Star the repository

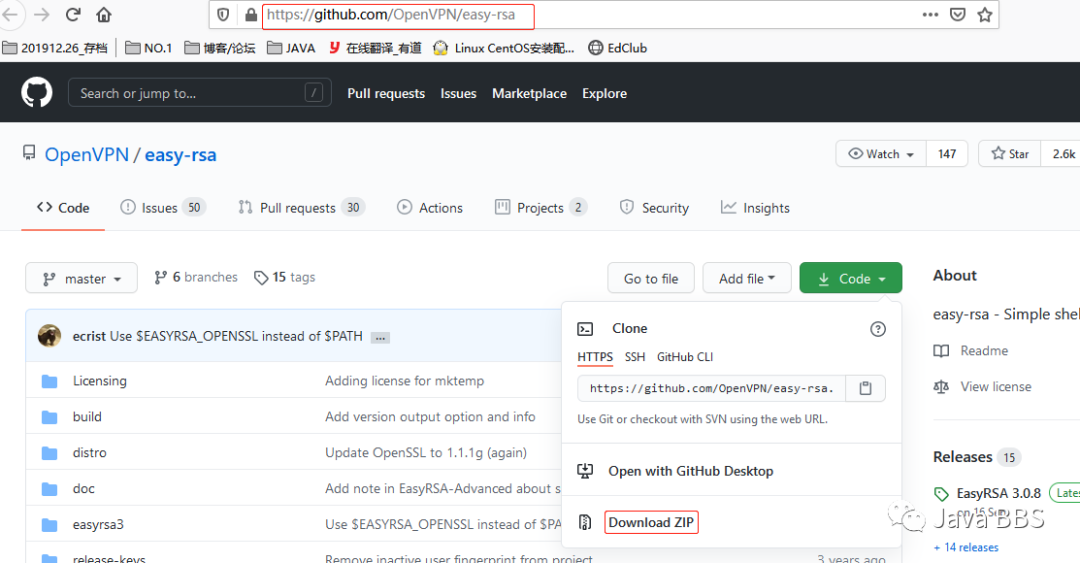click(1010, 154)
